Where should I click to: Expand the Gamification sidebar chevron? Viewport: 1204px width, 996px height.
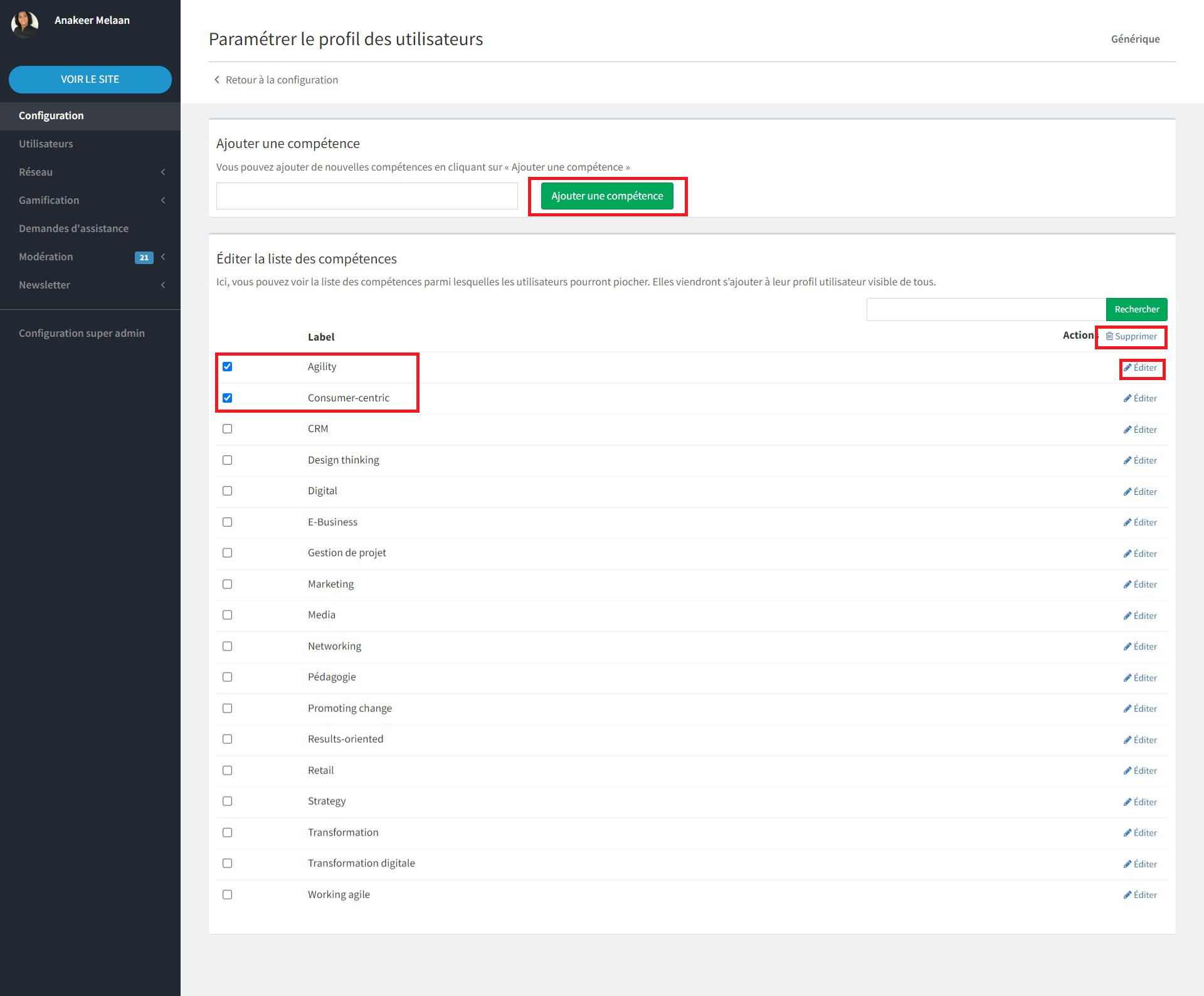coord(163,200)
